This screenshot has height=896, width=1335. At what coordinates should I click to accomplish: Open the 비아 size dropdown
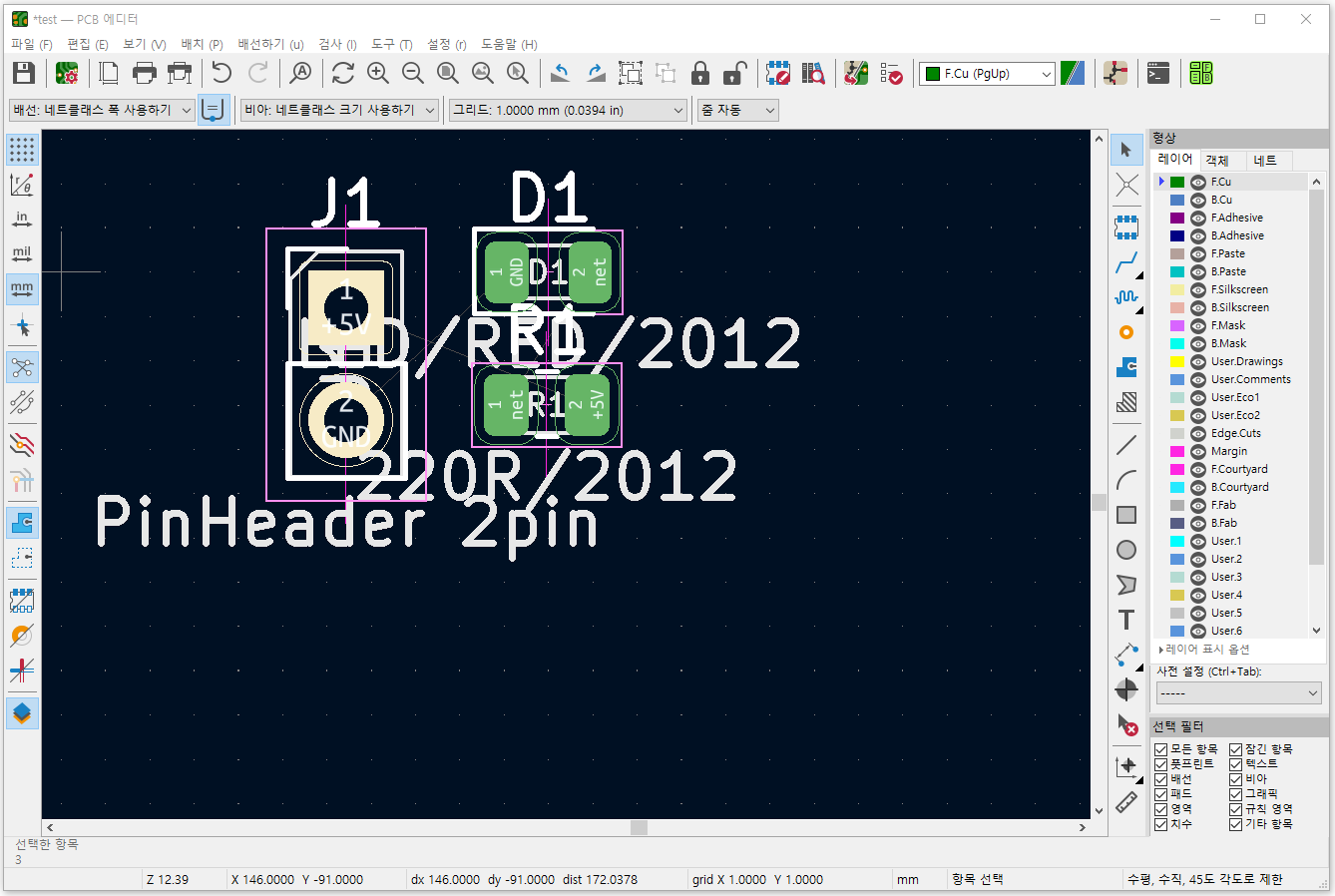[340, 110]
